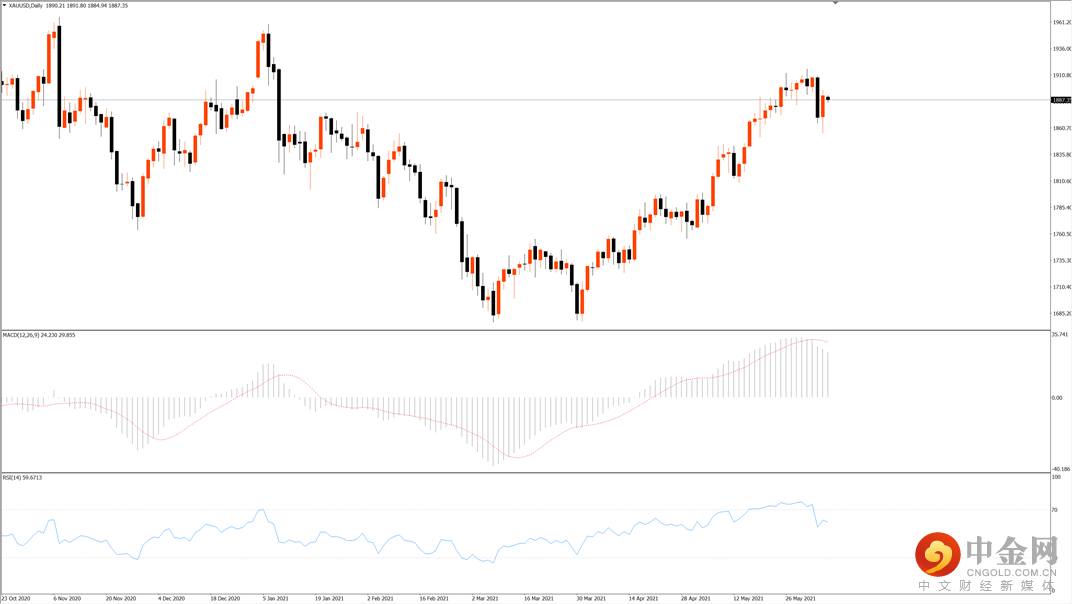Image resolution: width=1072 pixels, height=604 pixels.
Task: Click the RSI 100 scale label
Action: (x=1056, y=478)
